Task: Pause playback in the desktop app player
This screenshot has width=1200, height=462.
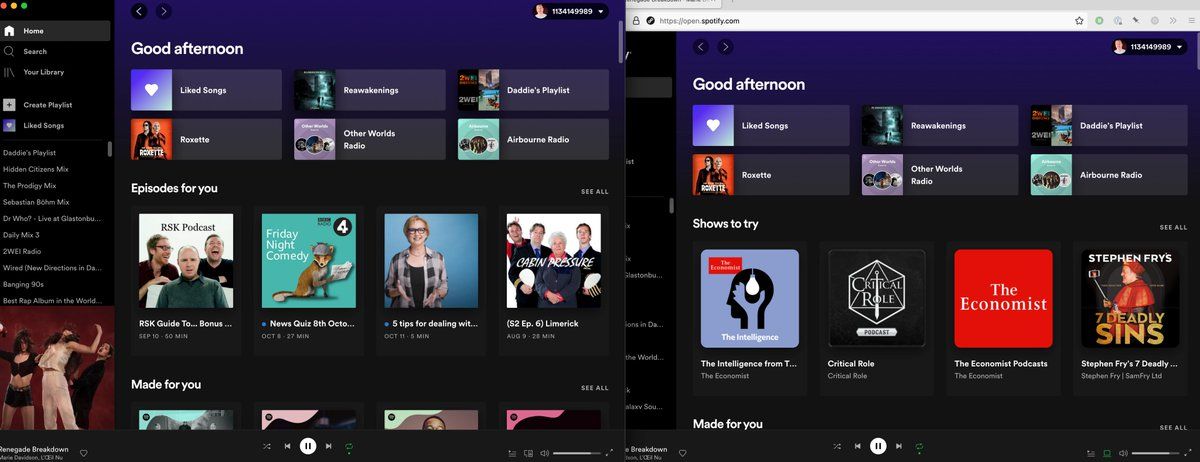Action: (308, 446)
